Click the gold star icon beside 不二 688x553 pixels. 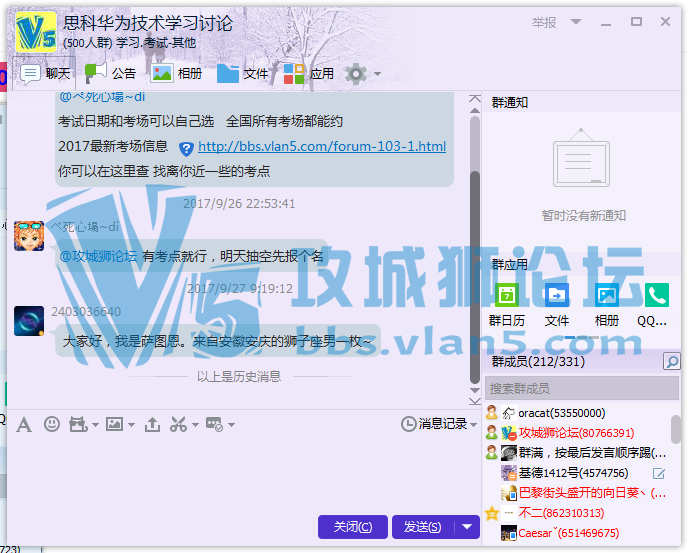click(x=492, y=513)
